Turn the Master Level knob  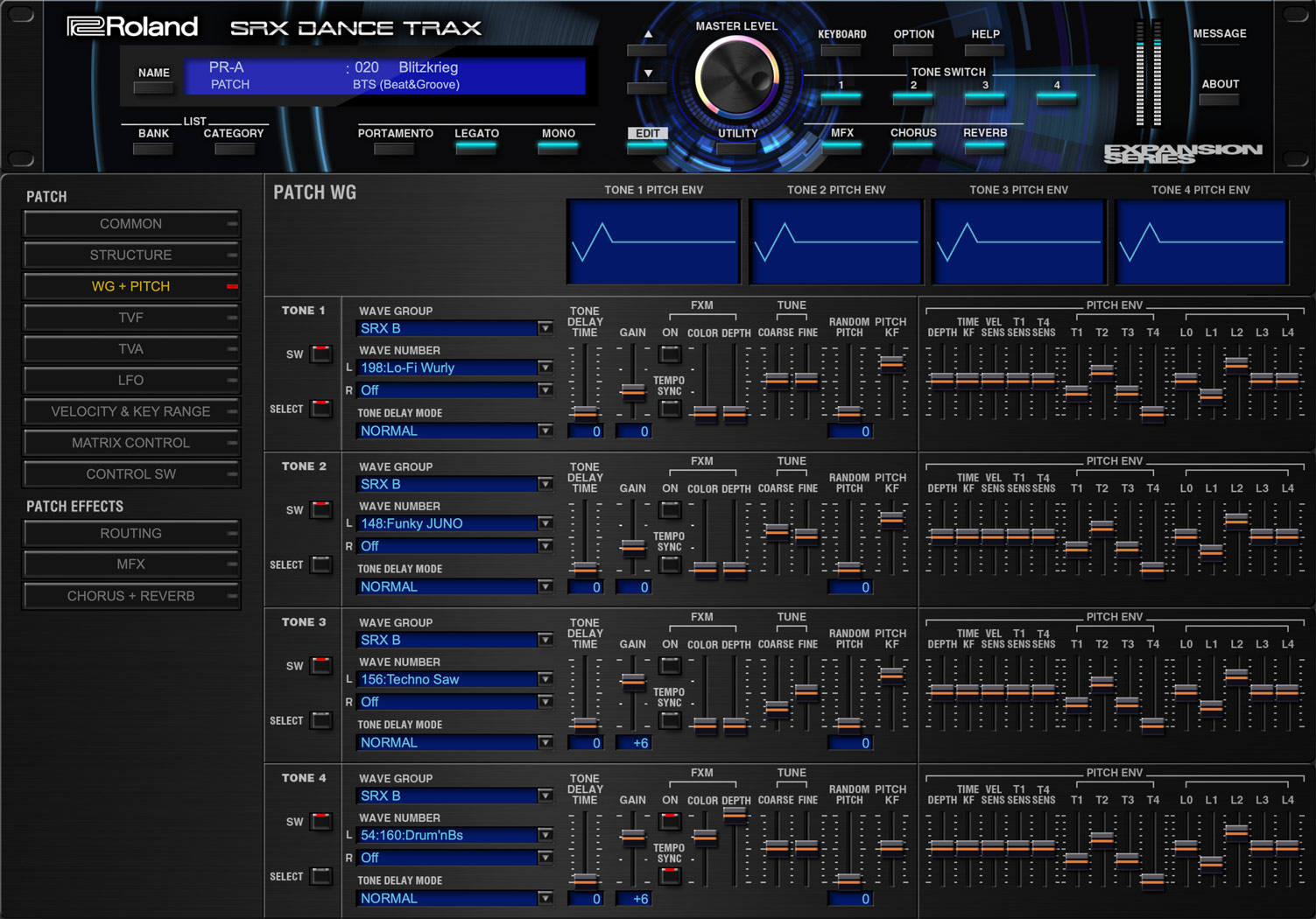[x=736, y=78]
